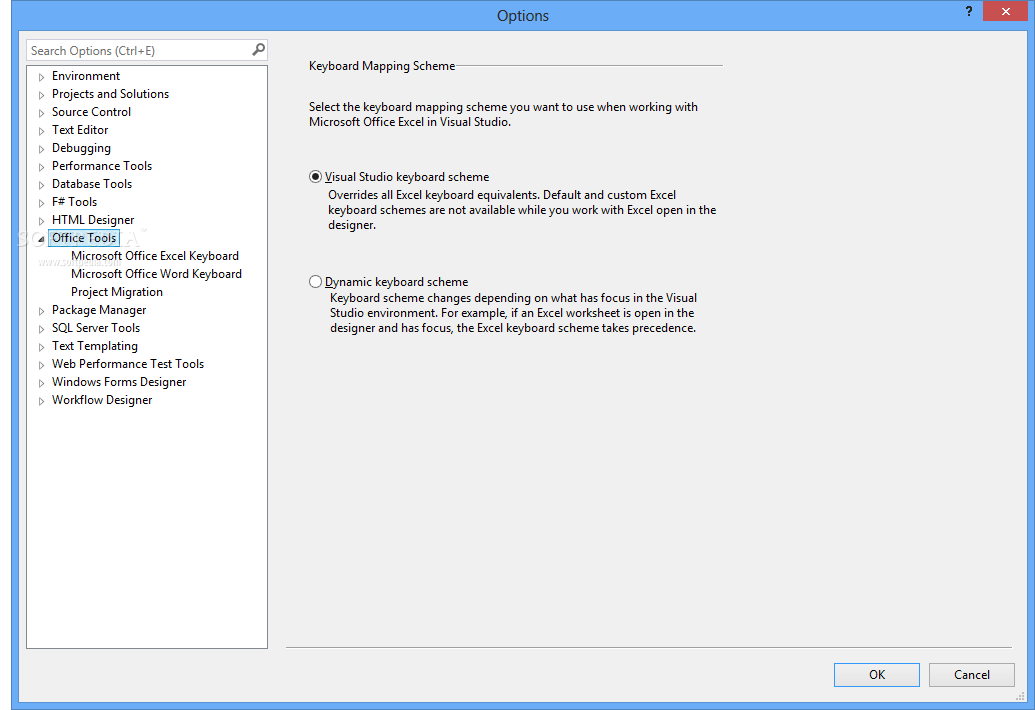Select the Office Tools tree item

[84, 238]
